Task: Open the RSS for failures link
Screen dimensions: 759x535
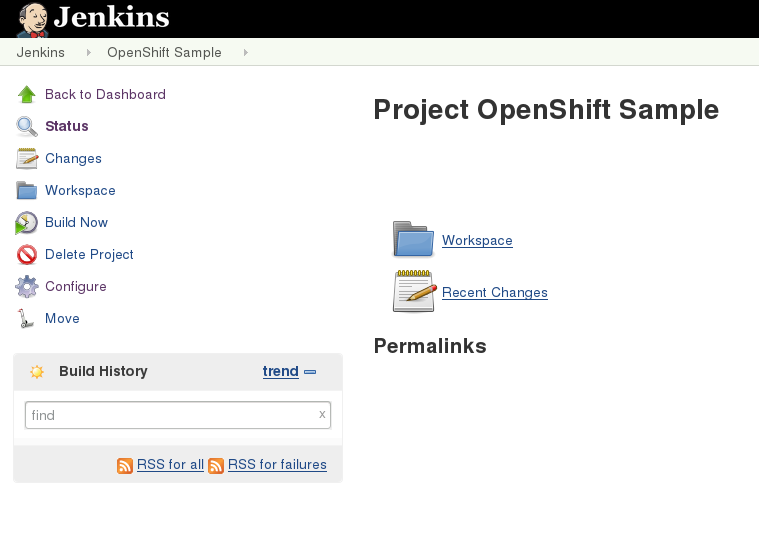Action: click(277, 464)
